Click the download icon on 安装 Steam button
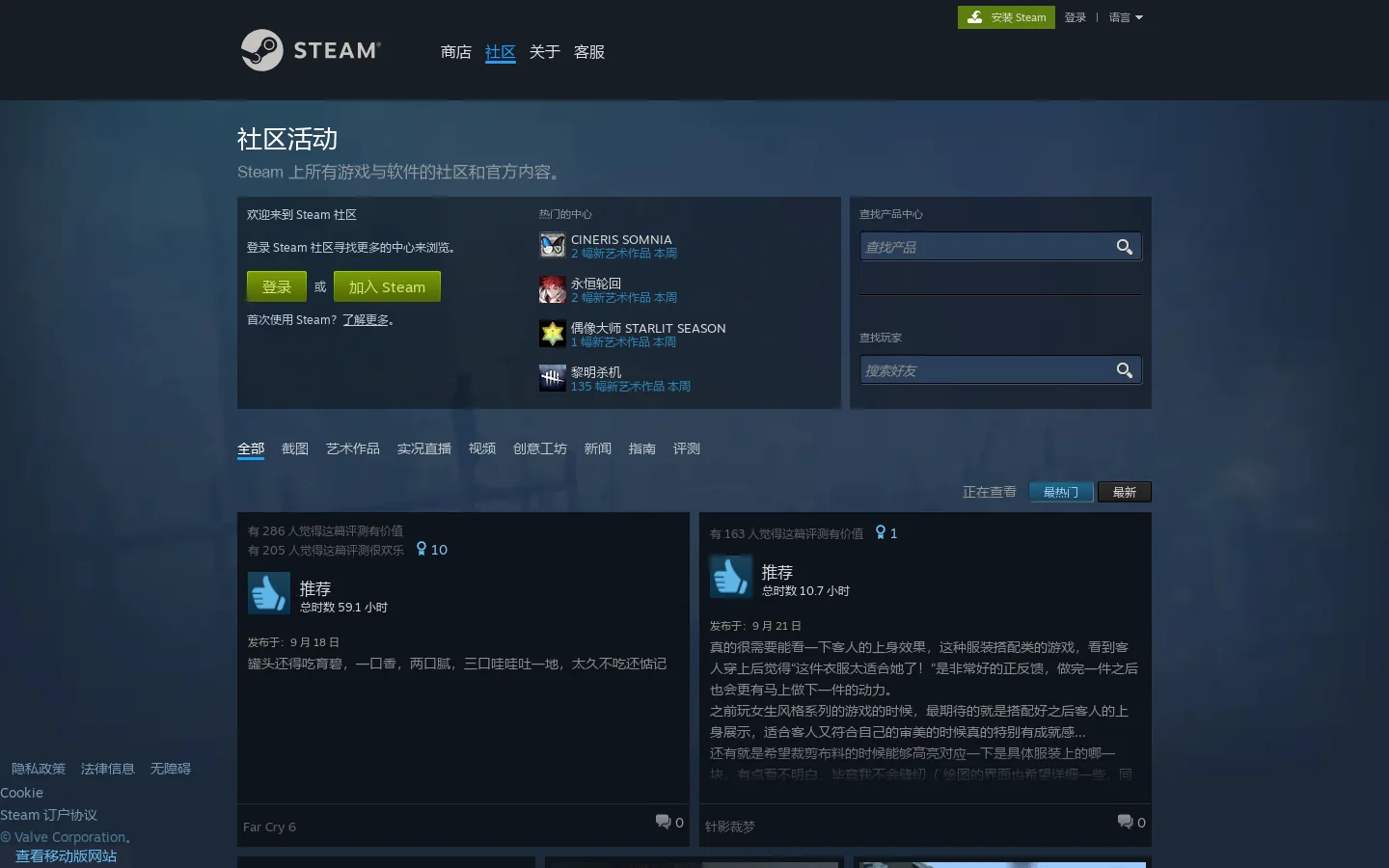 (975, 17)
